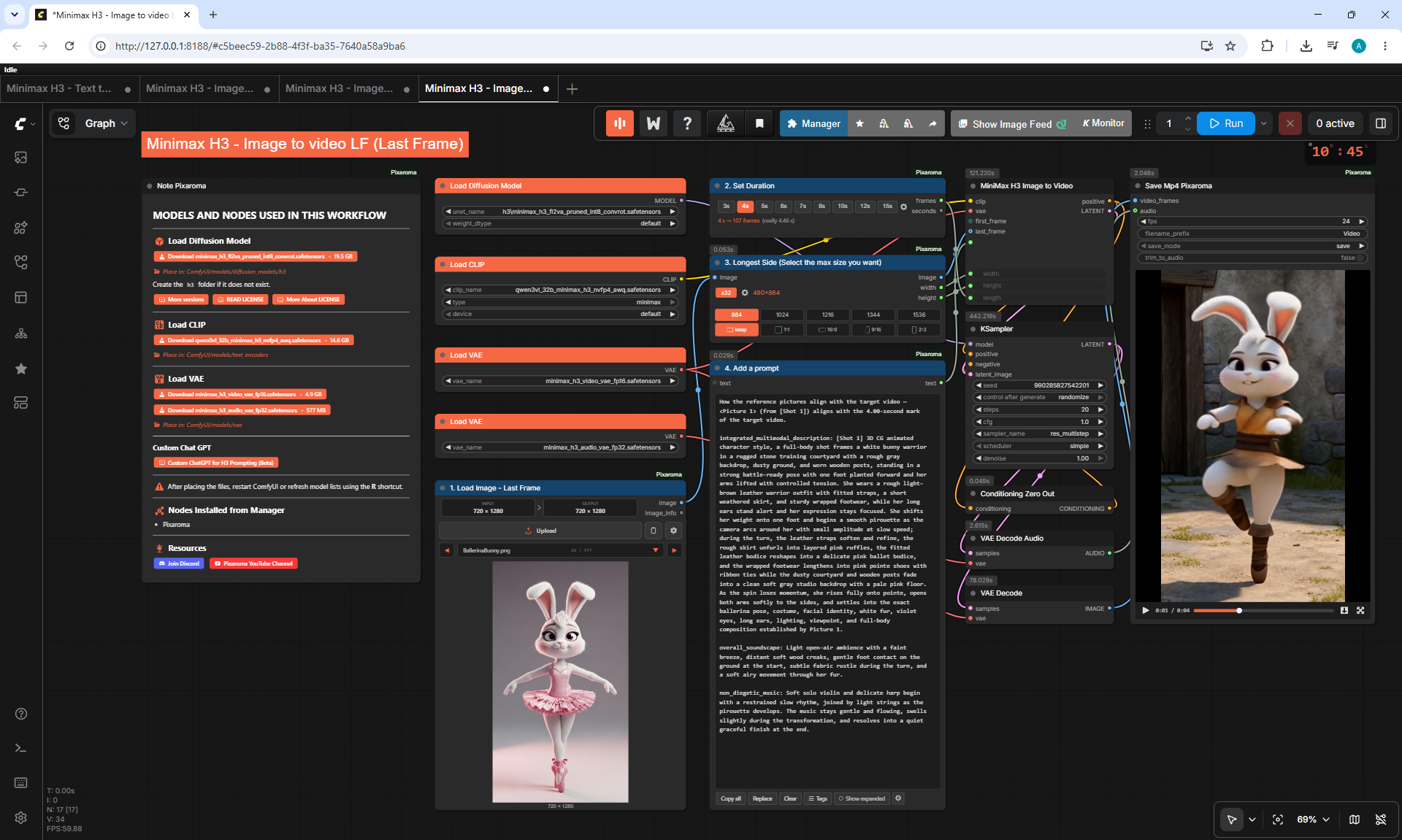Open Set Duration node gear settings

point(904,207)
